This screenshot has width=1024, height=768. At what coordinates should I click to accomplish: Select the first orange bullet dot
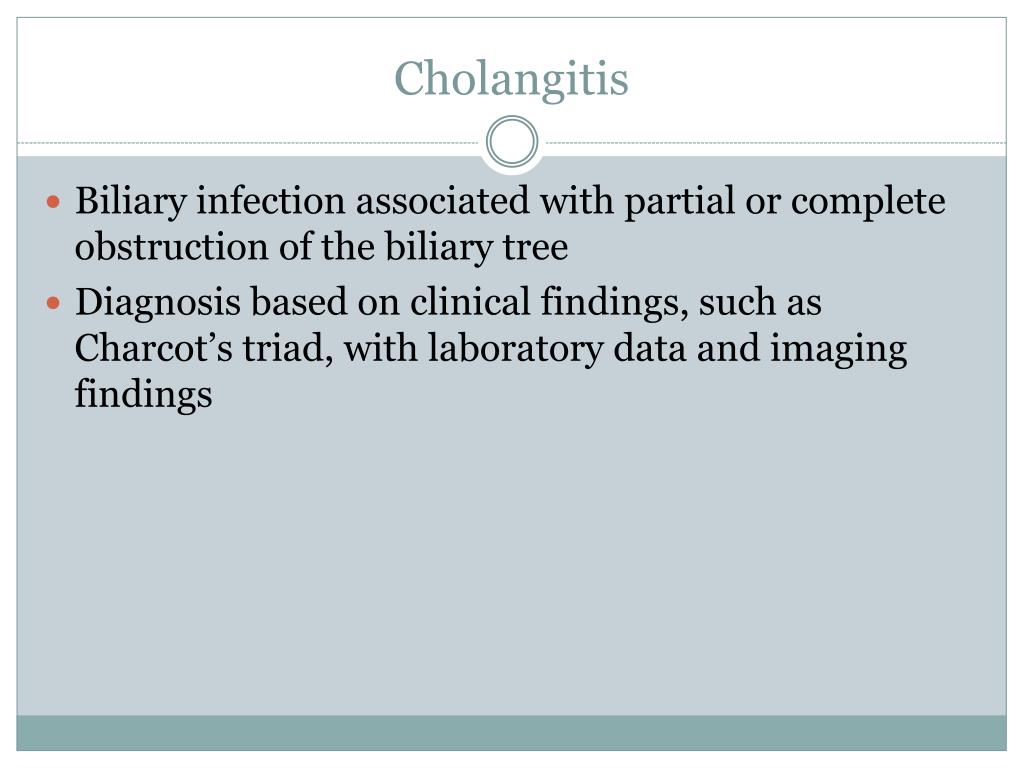[54, 202]
